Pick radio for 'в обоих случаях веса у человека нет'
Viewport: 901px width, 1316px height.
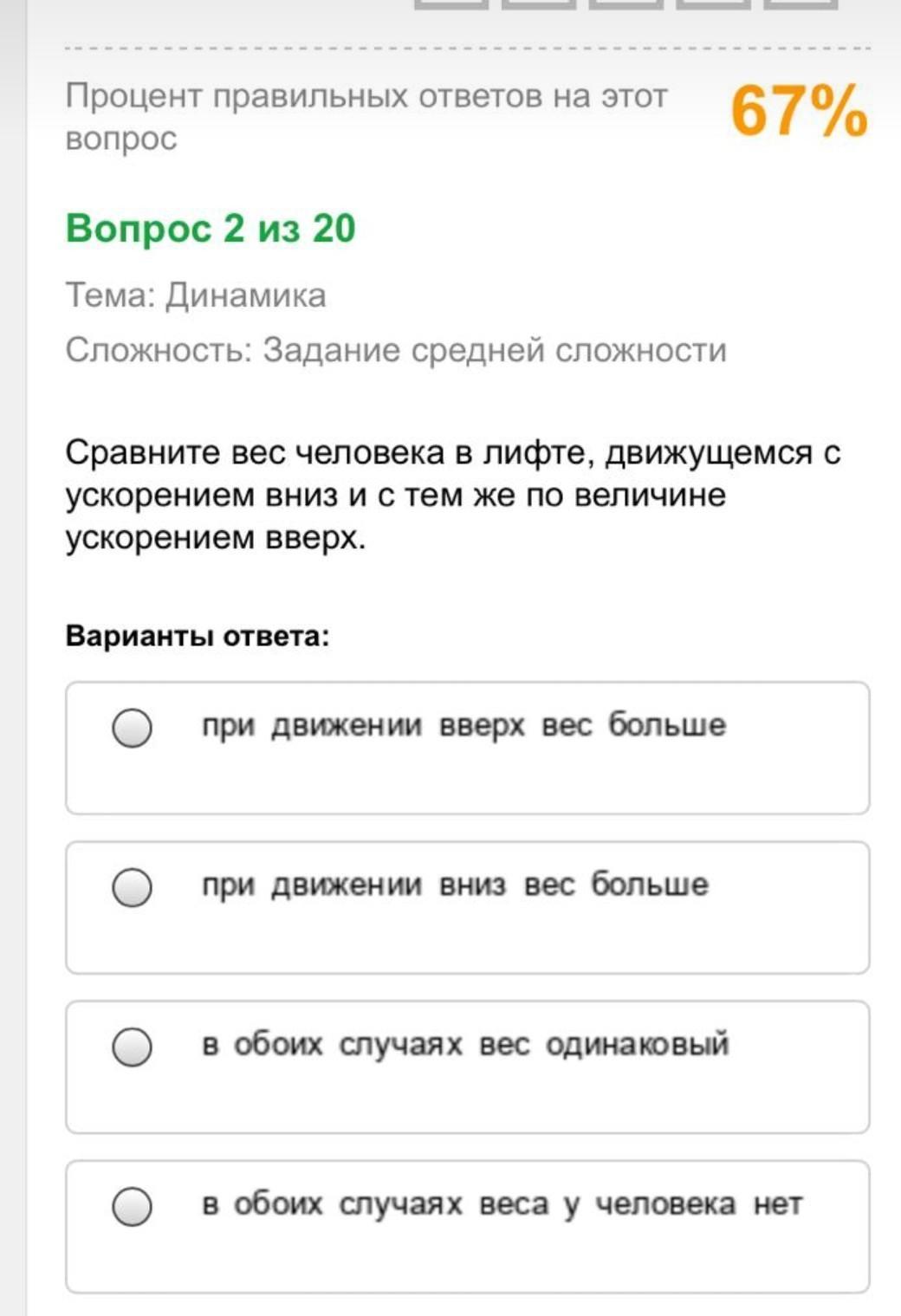tap(133, 1206)
